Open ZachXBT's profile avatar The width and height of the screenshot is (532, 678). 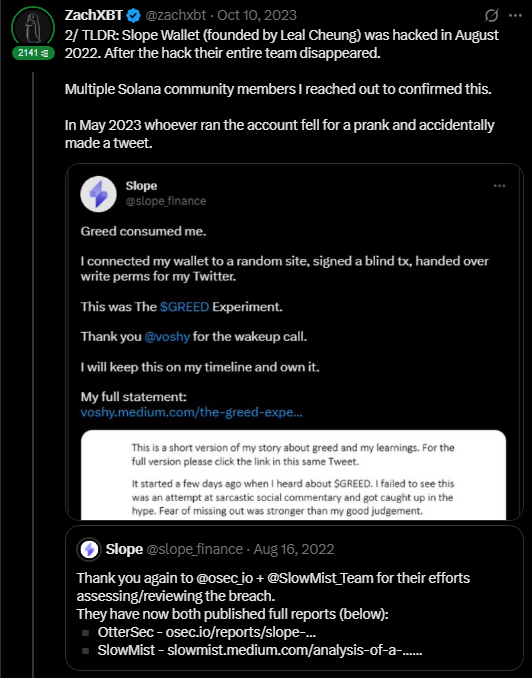tap(33, 27)
